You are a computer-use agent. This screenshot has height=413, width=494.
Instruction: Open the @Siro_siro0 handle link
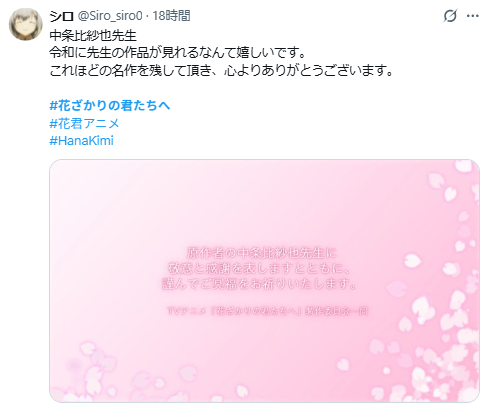pos(110,16)
